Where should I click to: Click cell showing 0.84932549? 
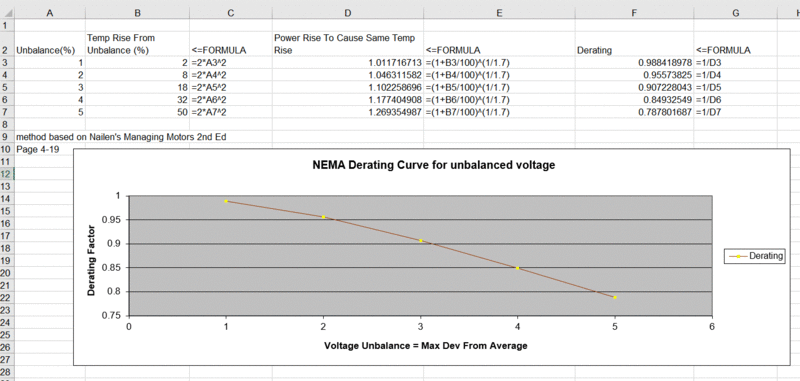(x=634, y=100)
